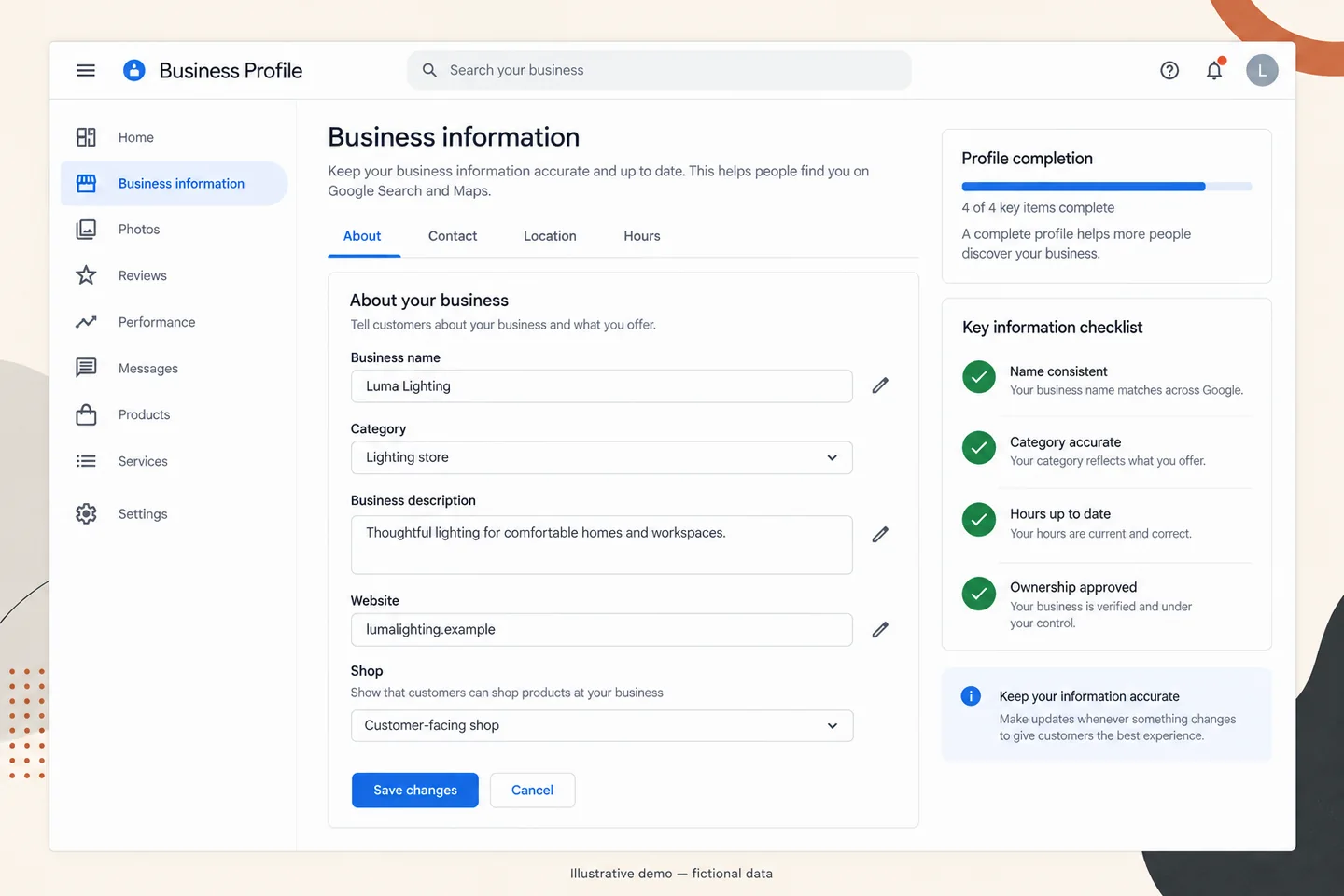
Task: Click the Photos icon in the sidebar
Action: click(x=86, y=229)
